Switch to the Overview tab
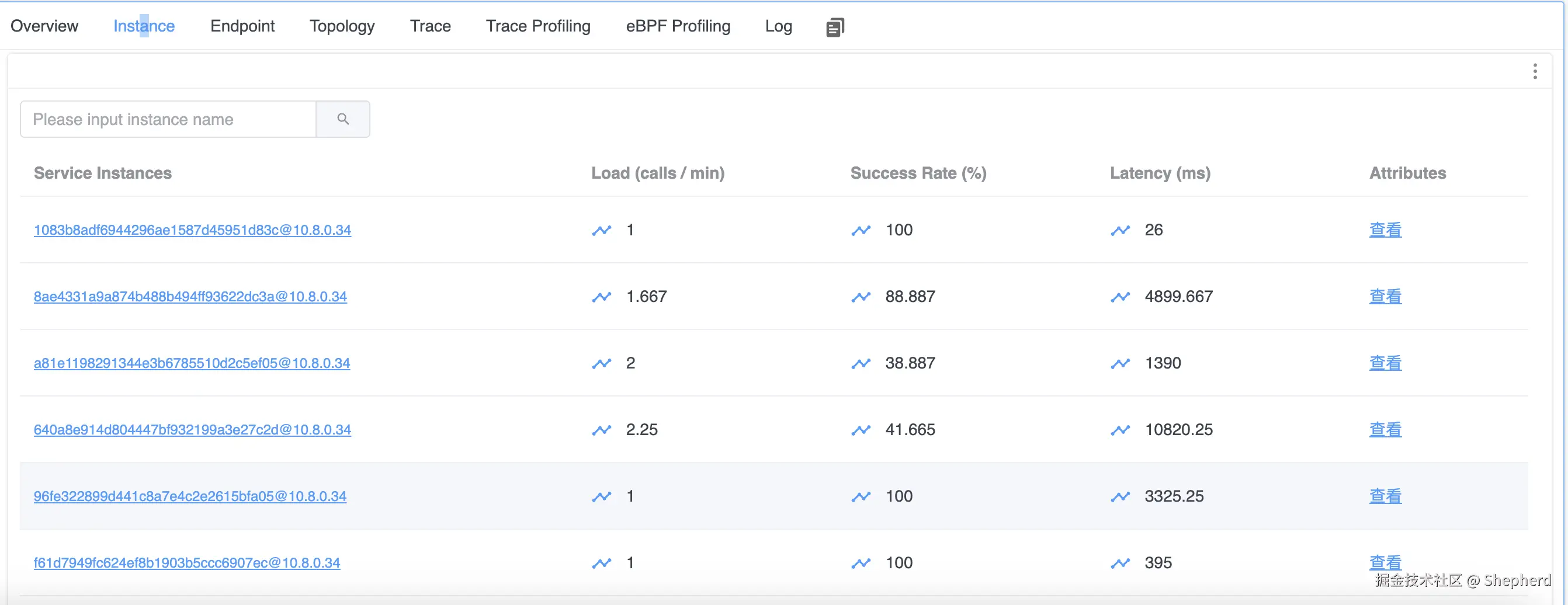Image resolution: width=1568 pixels, height=605 pixels. coord(44,26)
